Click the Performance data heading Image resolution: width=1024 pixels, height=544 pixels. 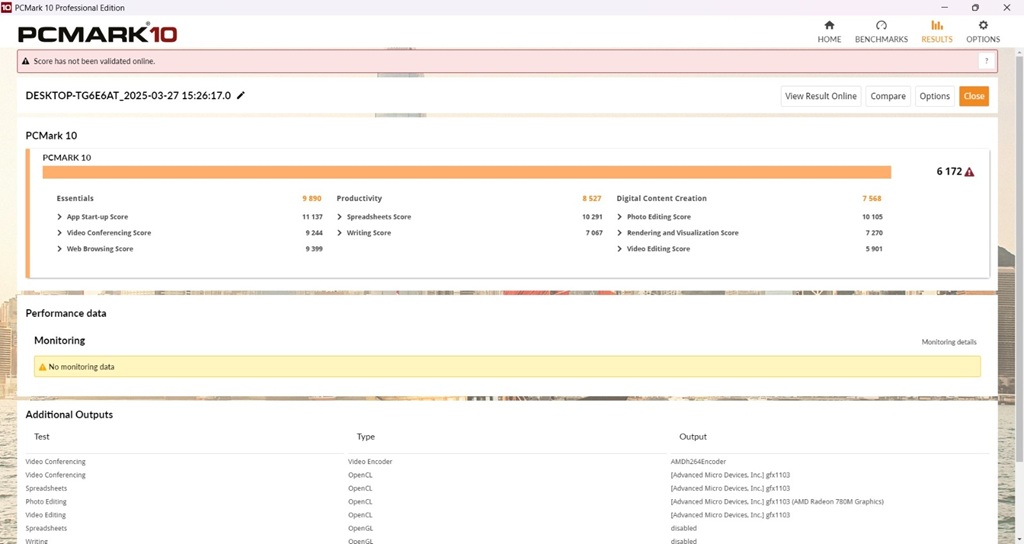point(66,313)
